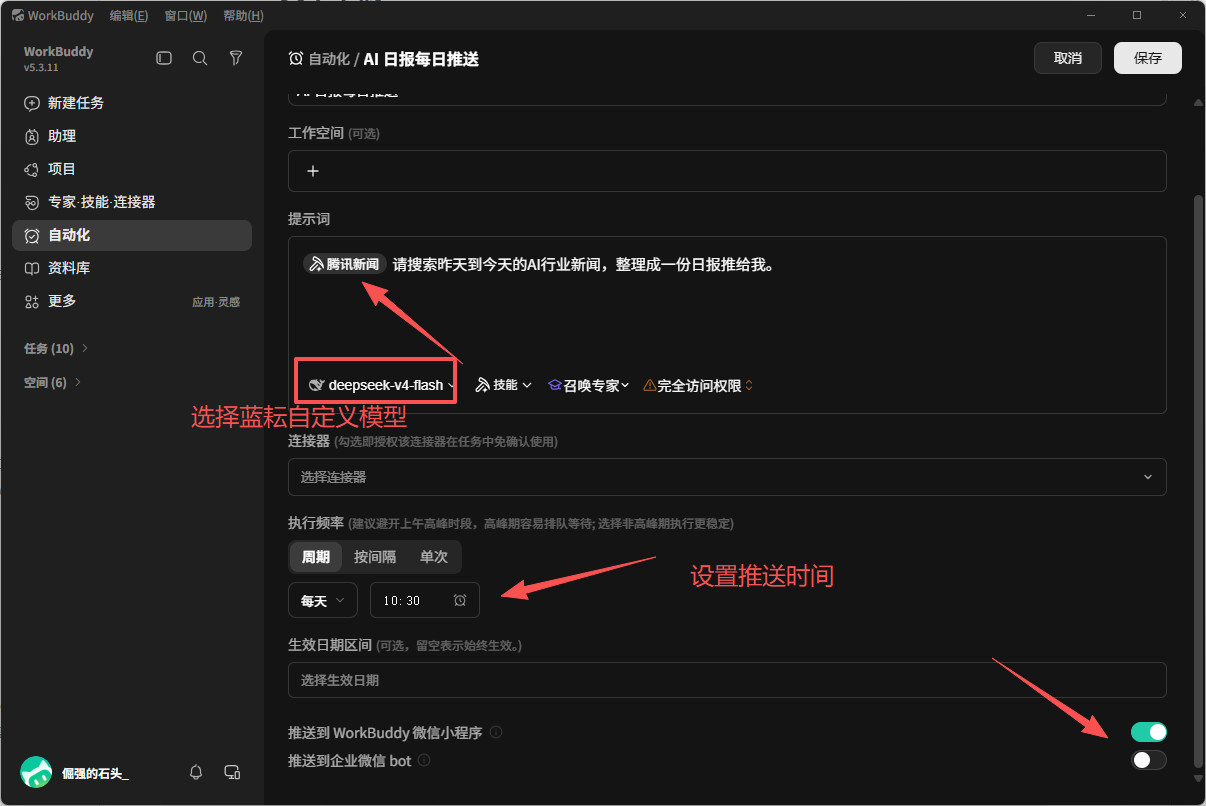Open 助理 in sidebar

(x=132, y=136)
